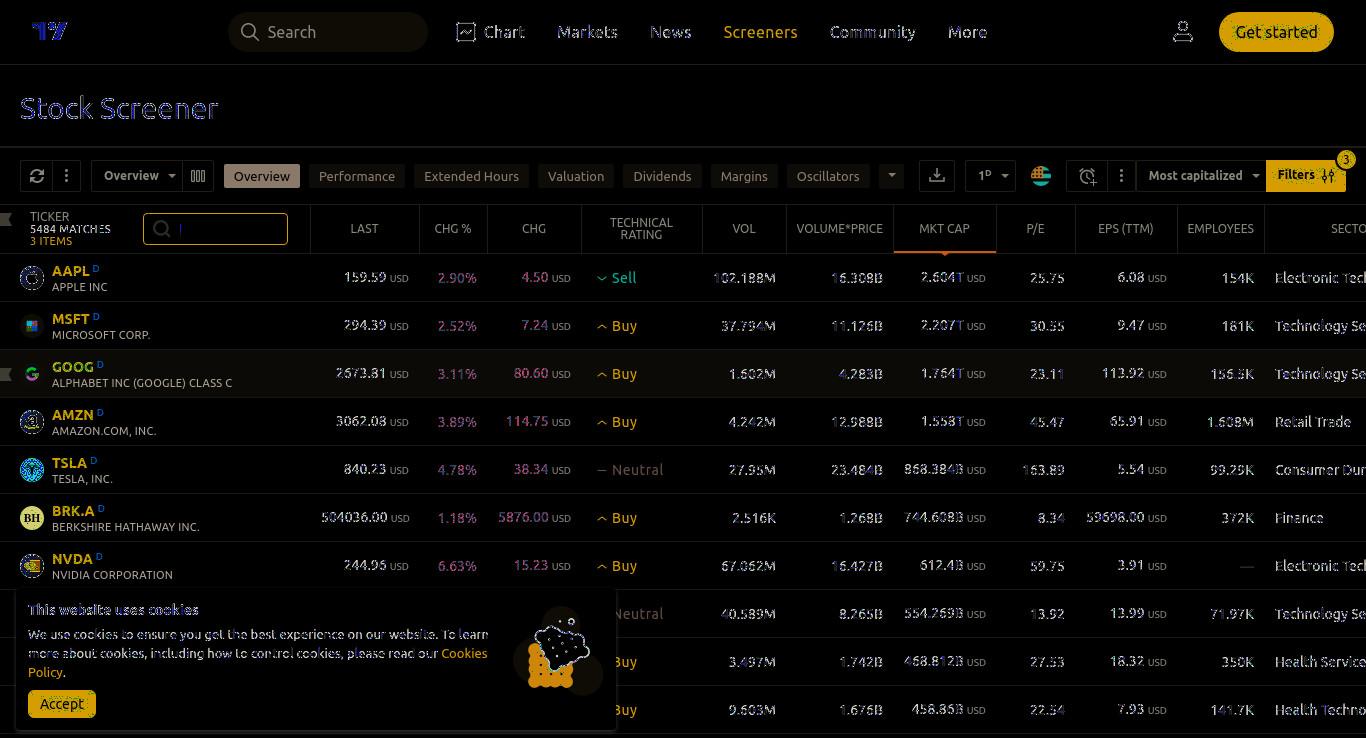The image size is (1366, 738).
Task: Switch to the Oscillators tab
Action: coord(828,176)
